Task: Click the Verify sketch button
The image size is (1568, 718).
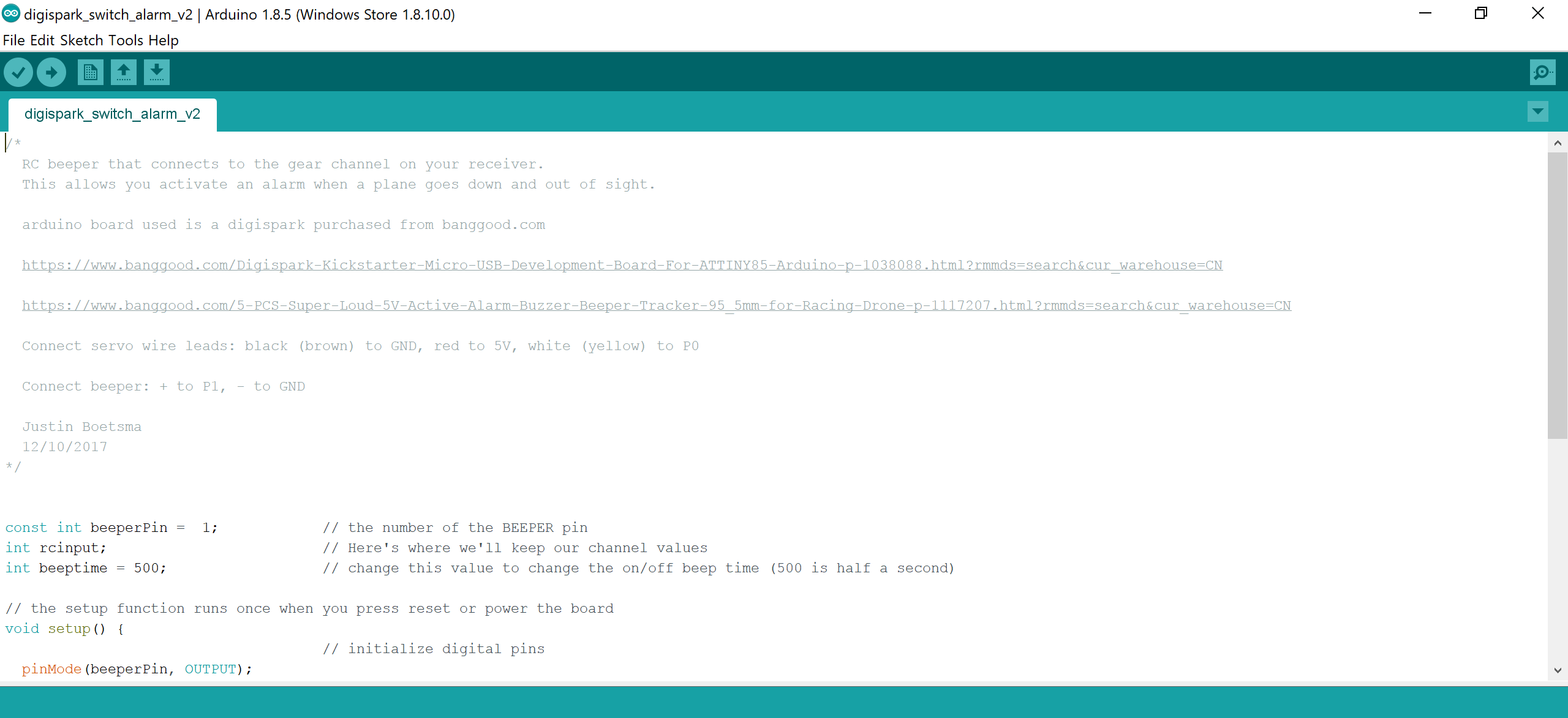Action: (x=18, y=72)
